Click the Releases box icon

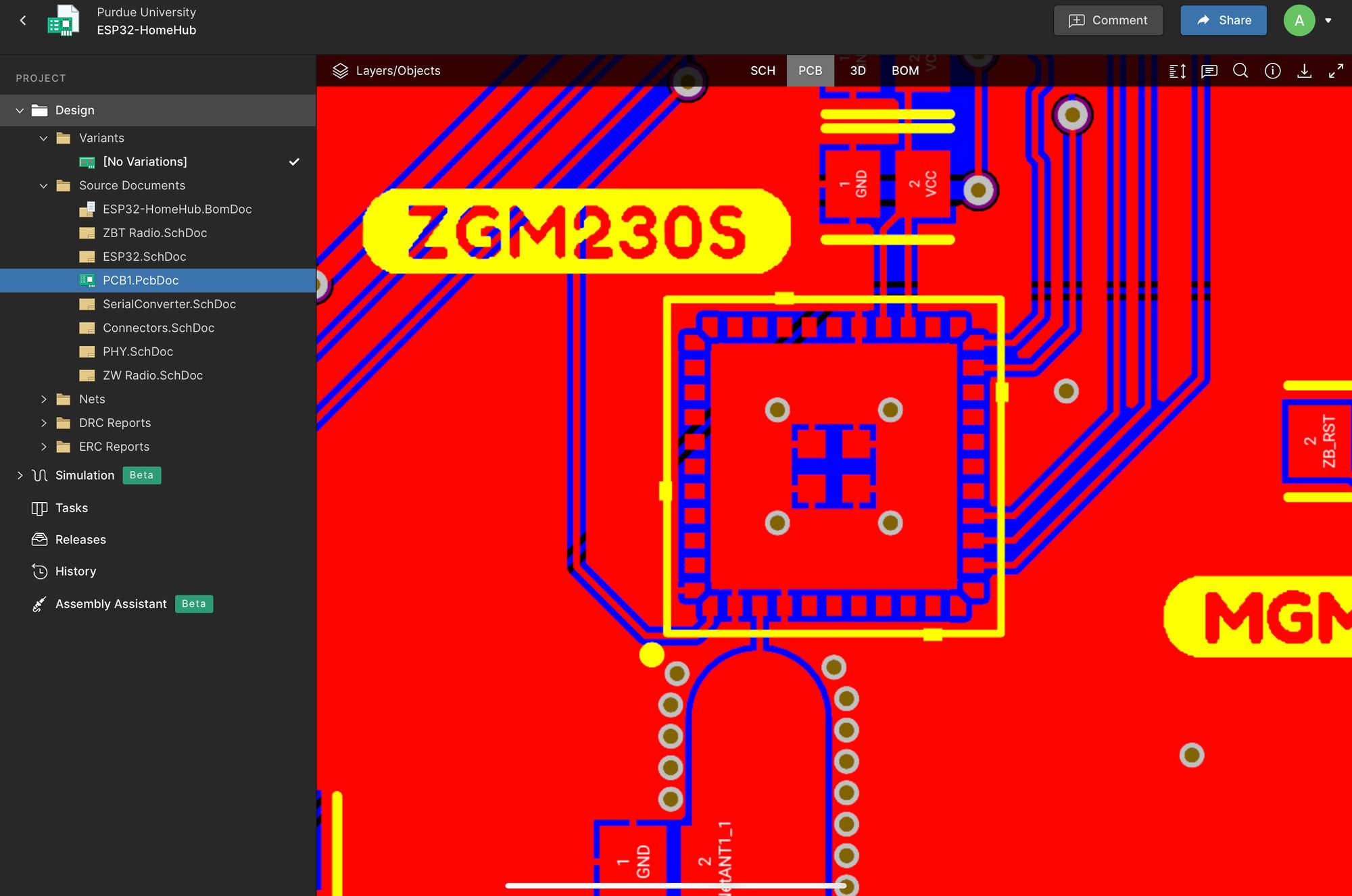(40, 539)
